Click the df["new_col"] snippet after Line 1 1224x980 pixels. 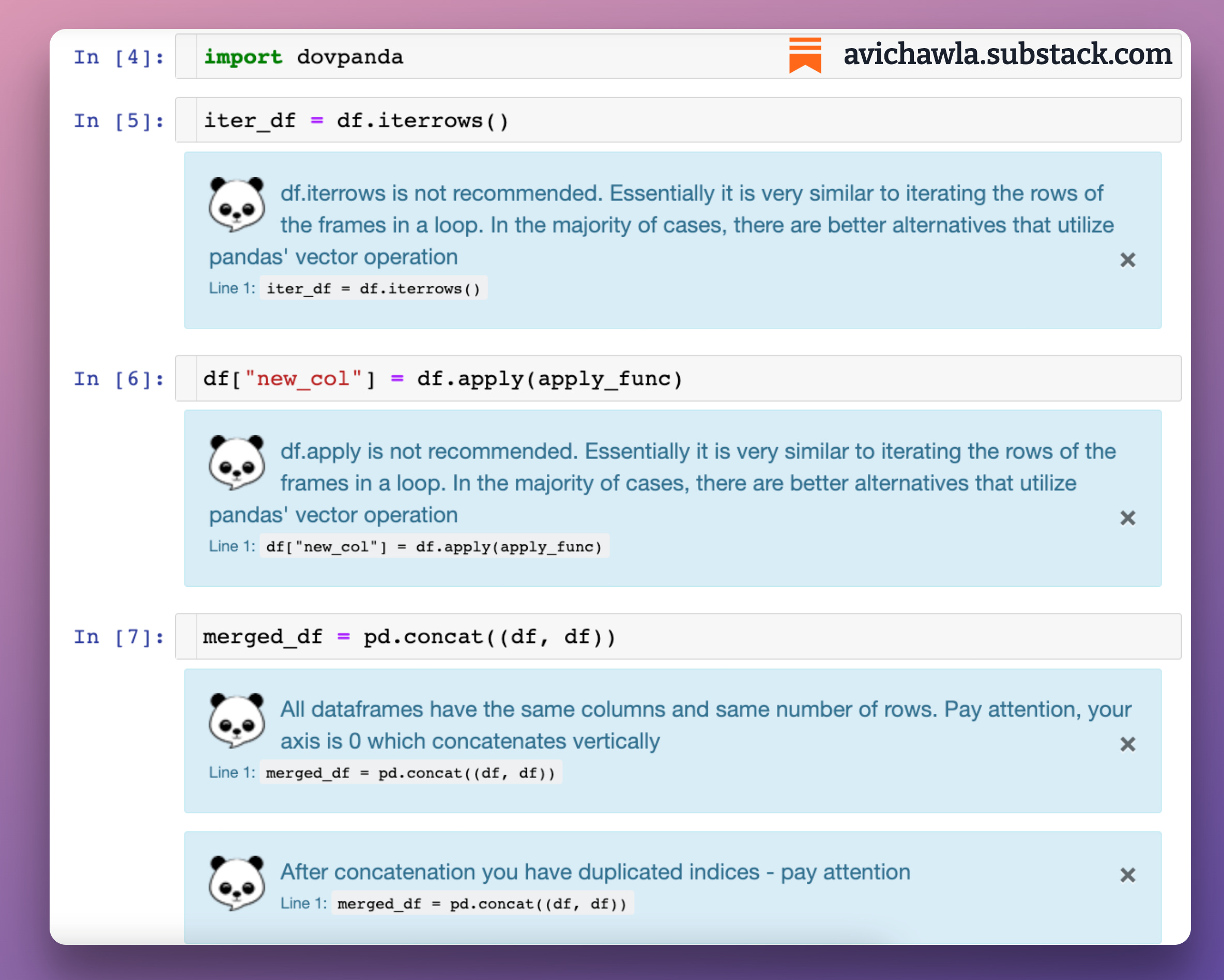click(x=434, y=546)
